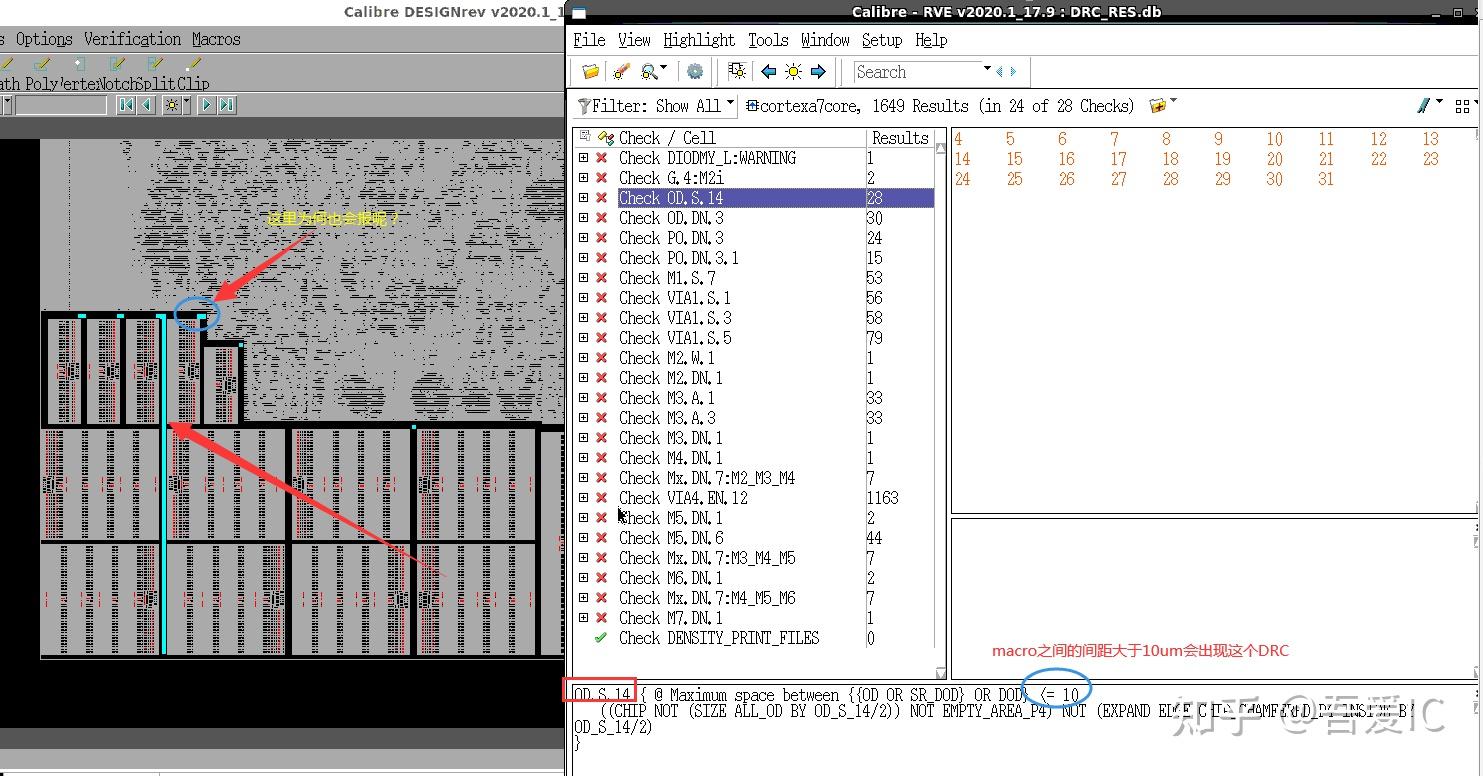The width and height of the screenshot is (1483, 776).
Task: Click the gear options icon in RVE toolbar
Action: point(695,71)
